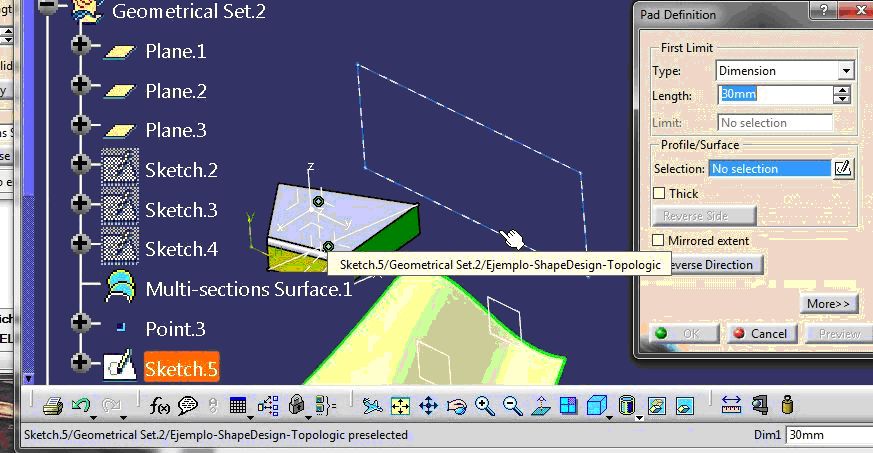Click the Zoom Out magnifier icon
The width and height of the screenshot is (873, 453).
pyautogui.click(x=513, y=406)
